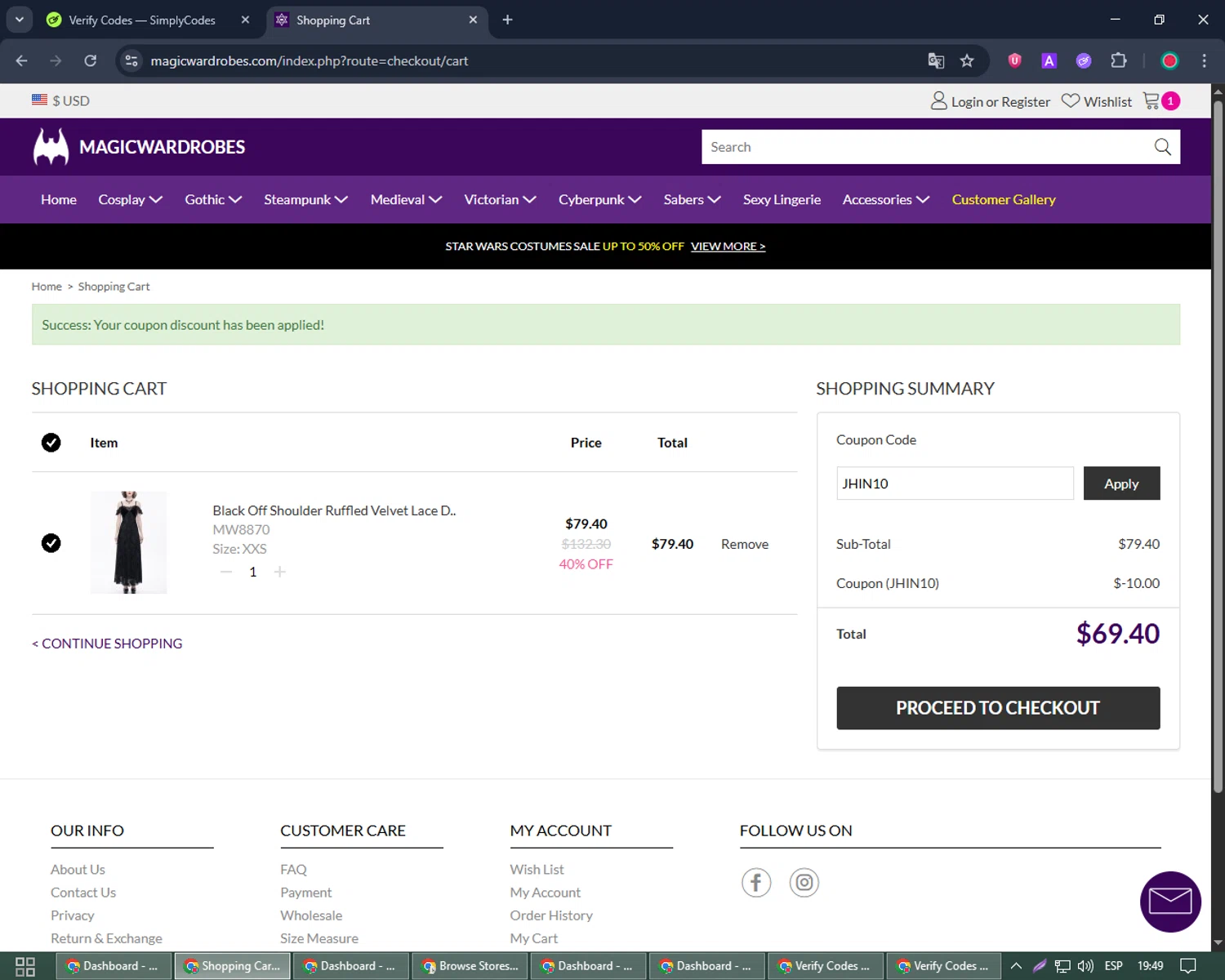Open the Customer Gallery page
Screen dimensions: 1225x980
(1004, 199)
